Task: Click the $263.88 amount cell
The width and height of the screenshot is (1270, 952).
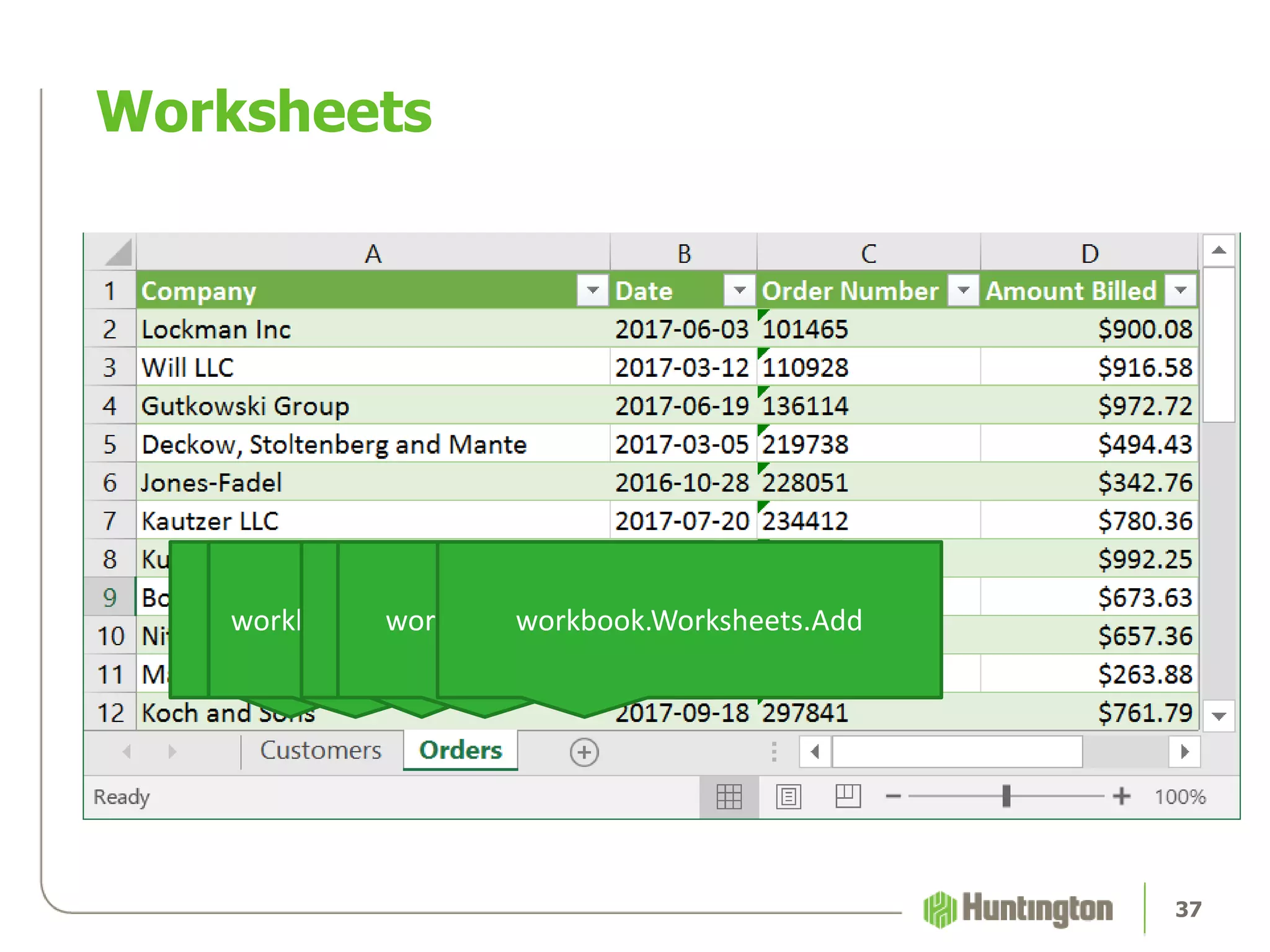Action: [x=1090, y=674]
